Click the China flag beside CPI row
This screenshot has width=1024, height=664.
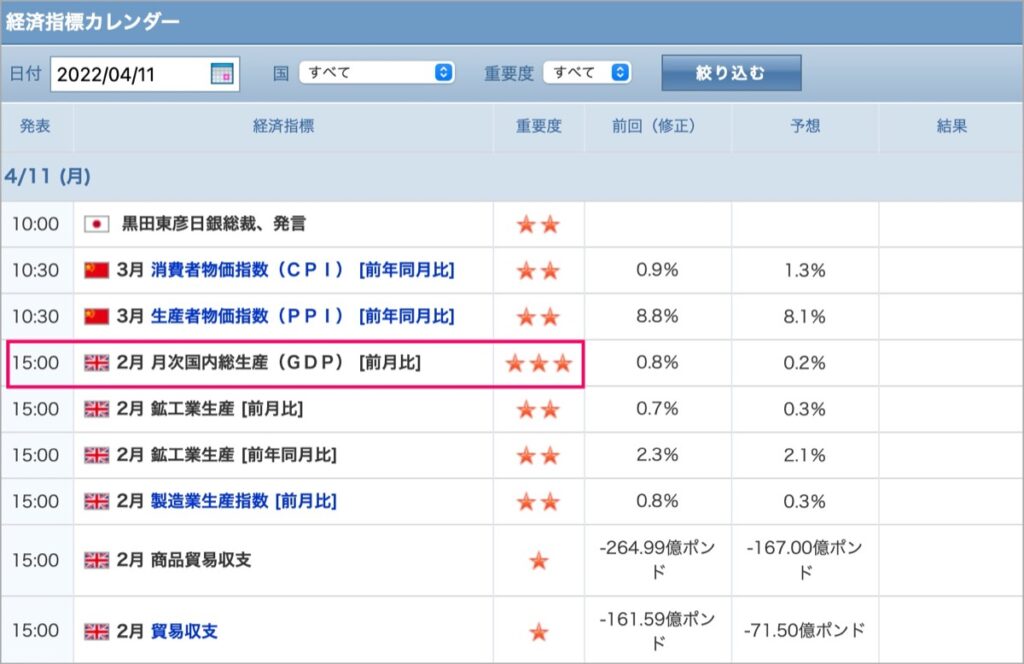coord(96,270)
